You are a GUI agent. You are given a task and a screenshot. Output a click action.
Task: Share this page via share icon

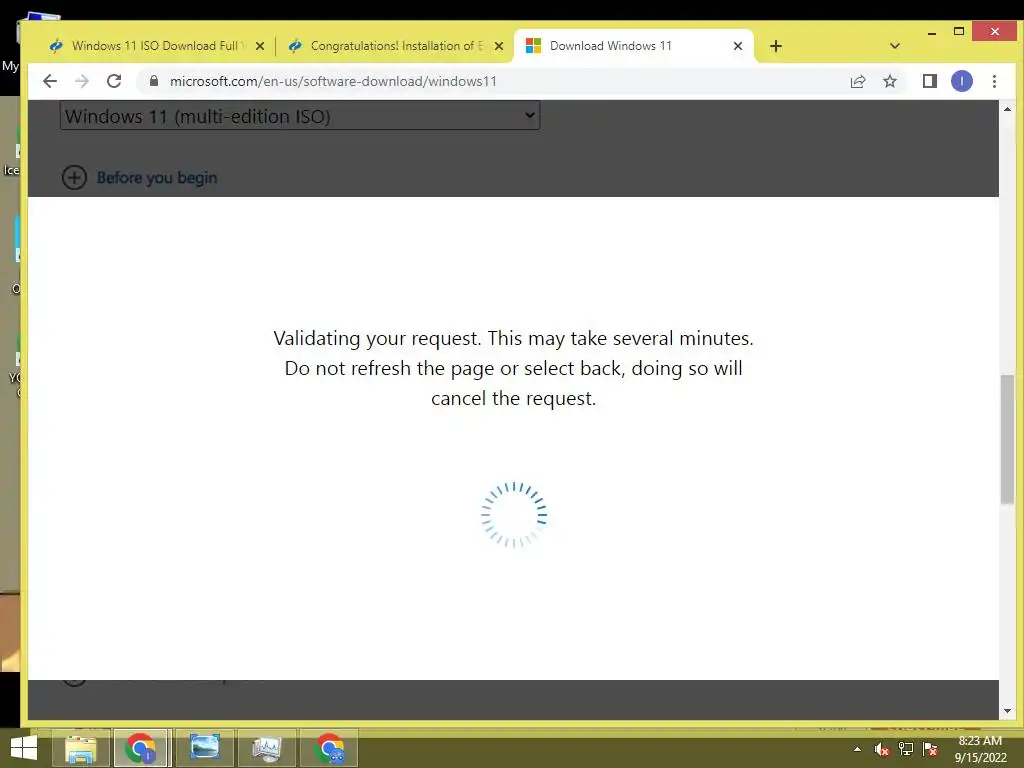pos(857,81)
